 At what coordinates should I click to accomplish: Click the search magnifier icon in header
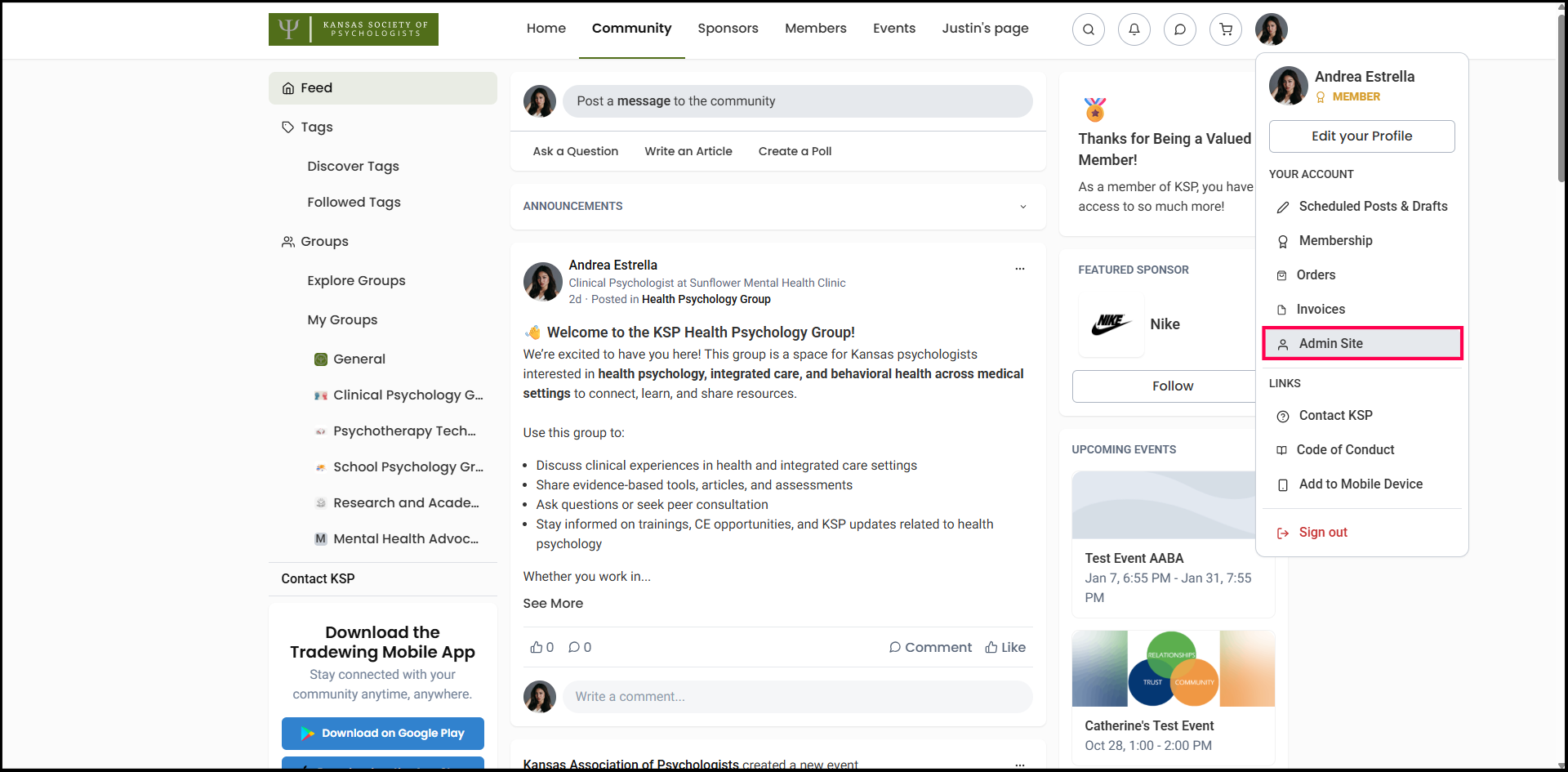click(1088, 29)
